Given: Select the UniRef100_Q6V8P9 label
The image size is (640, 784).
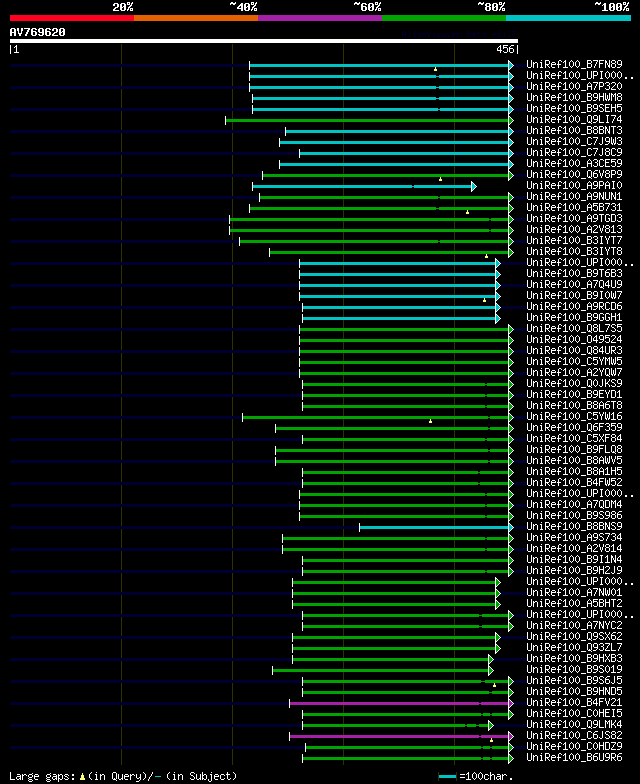Looking at the screenshot, I should pos(574,174).
